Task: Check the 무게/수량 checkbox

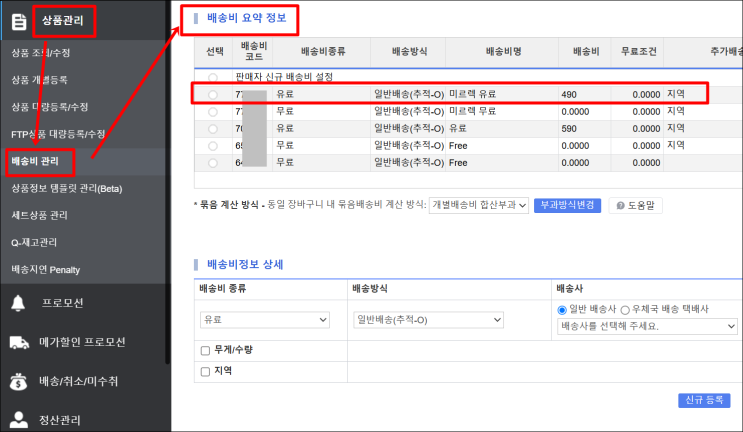Action: click(205, 351)
